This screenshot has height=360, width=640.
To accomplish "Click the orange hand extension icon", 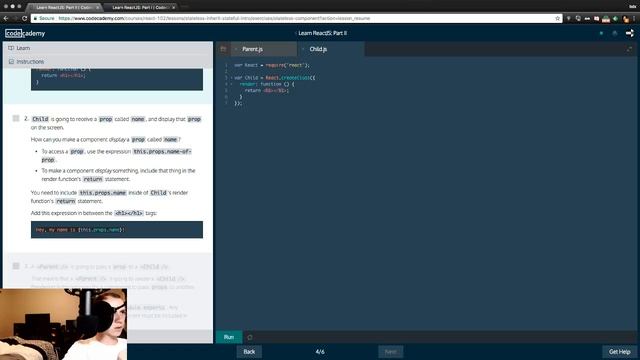I will point(626,19).
